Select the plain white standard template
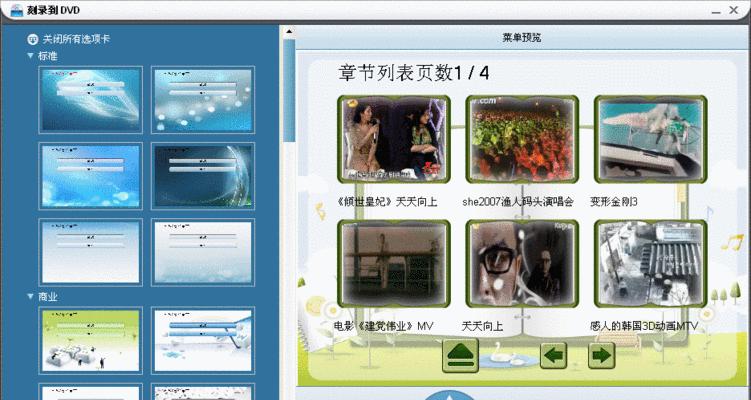Image resolution: width=751 pixels, height=400 pixels. [x=203, y=252]
